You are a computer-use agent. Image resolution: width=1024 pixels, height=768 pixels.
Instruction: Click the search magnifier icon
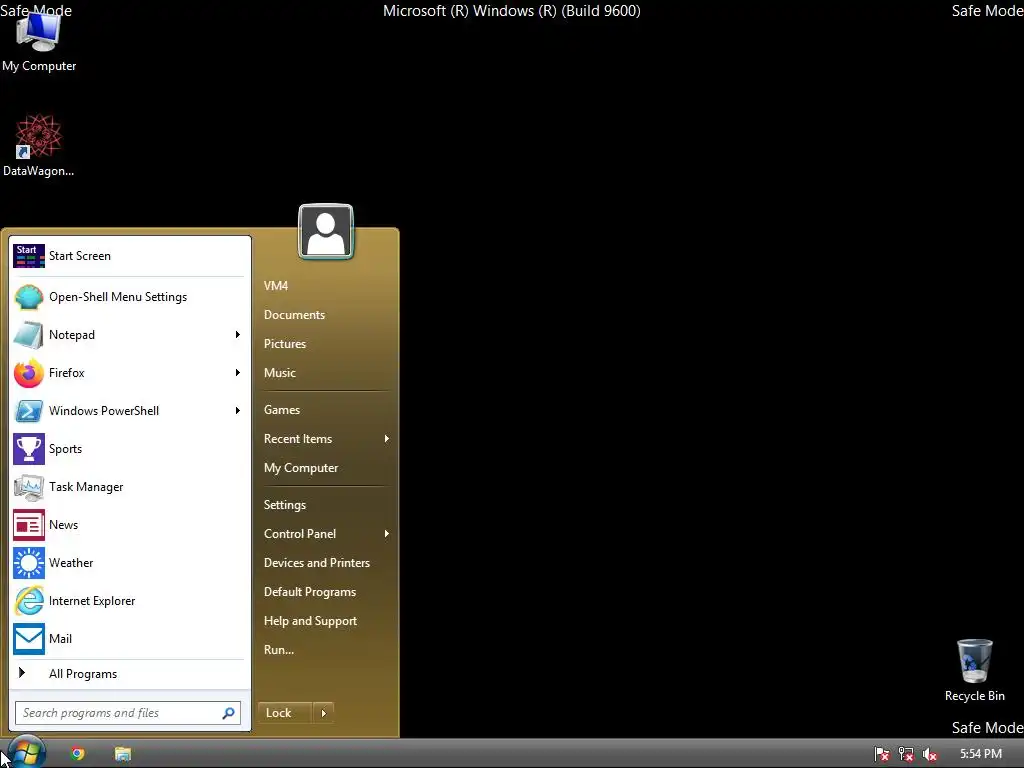(229, 713)
